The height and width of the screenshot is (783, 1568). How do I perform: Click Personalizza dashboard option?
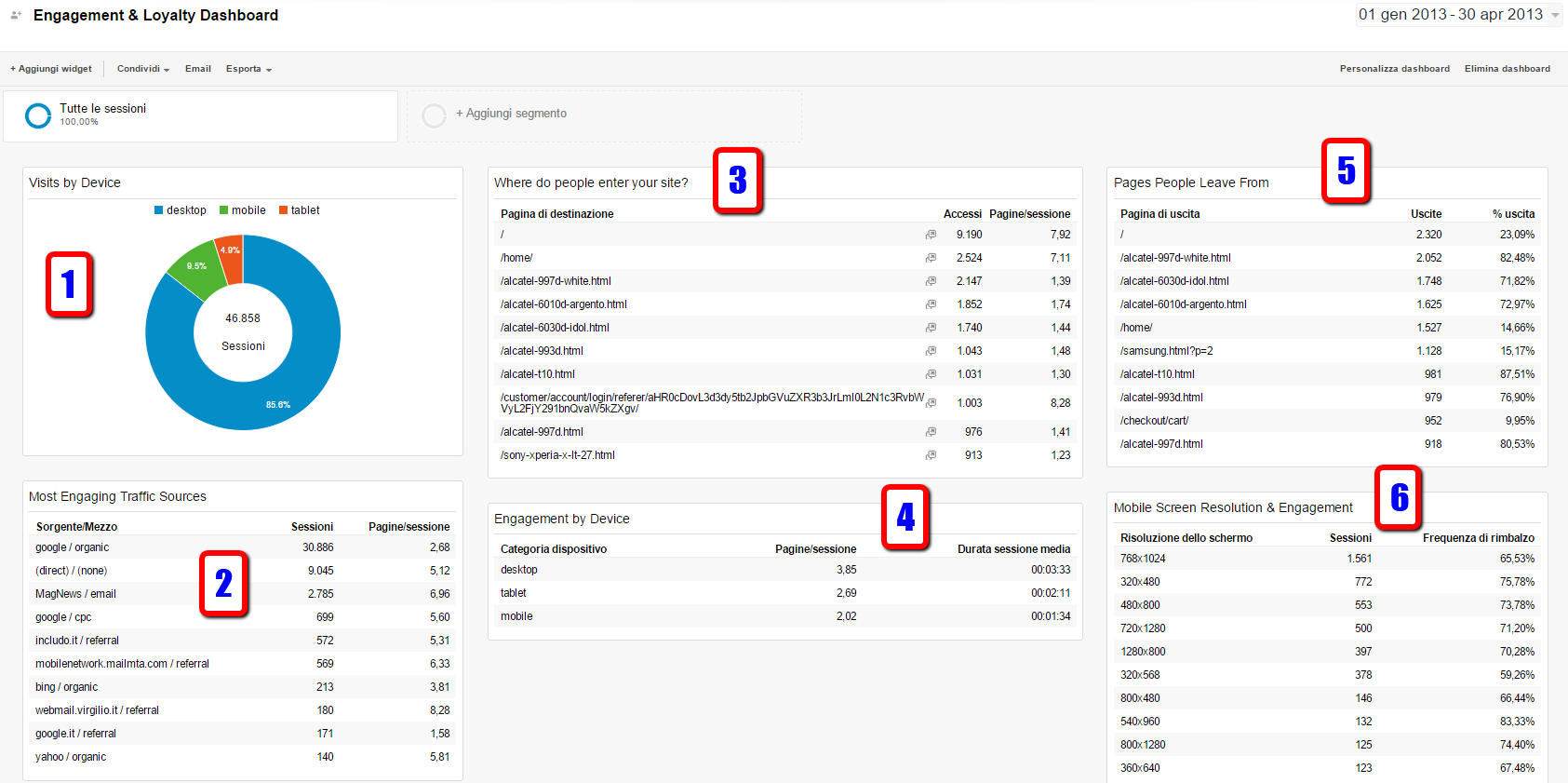(x=1394, y=69)
